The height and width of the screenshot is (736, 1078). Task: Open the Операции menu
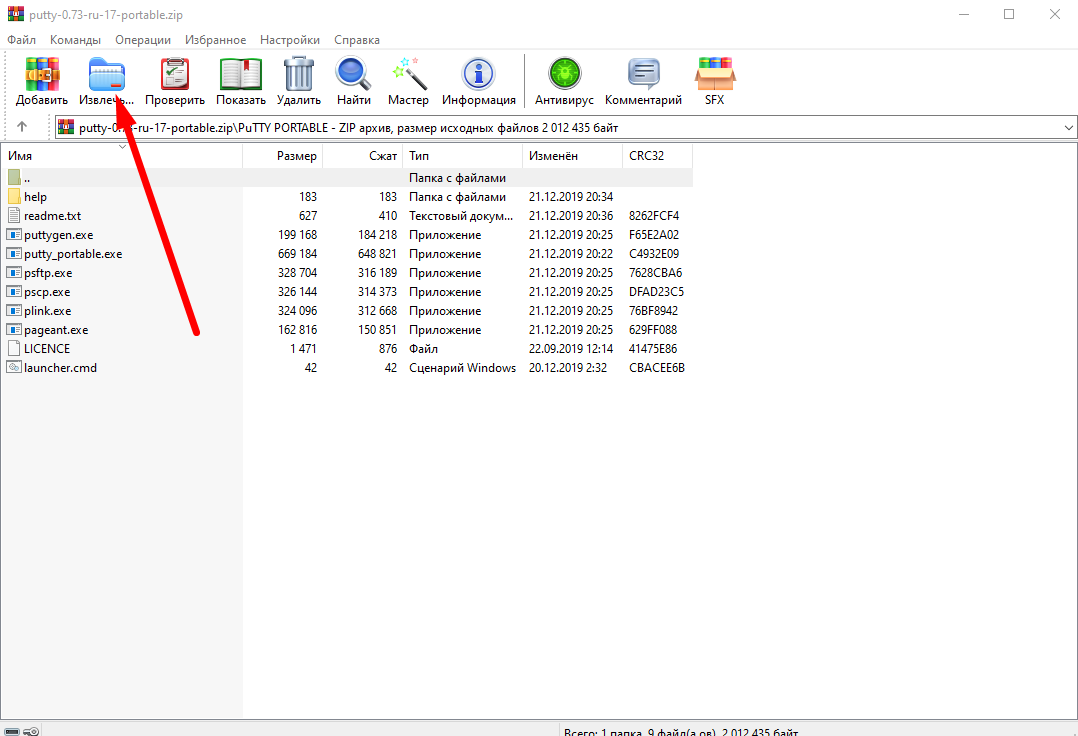point(143,40)
